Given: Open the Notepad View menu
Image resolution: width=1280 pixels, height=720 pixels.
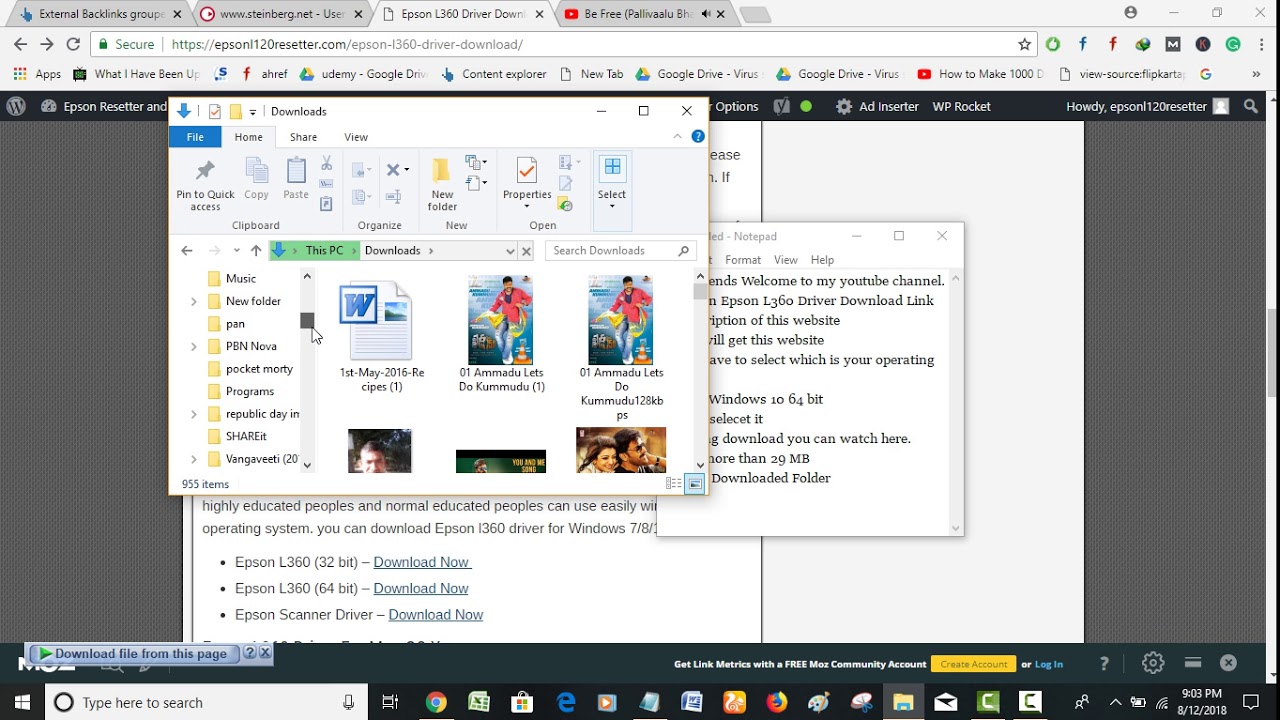Looking at the screenshot, I should click(x=786, y=260).
